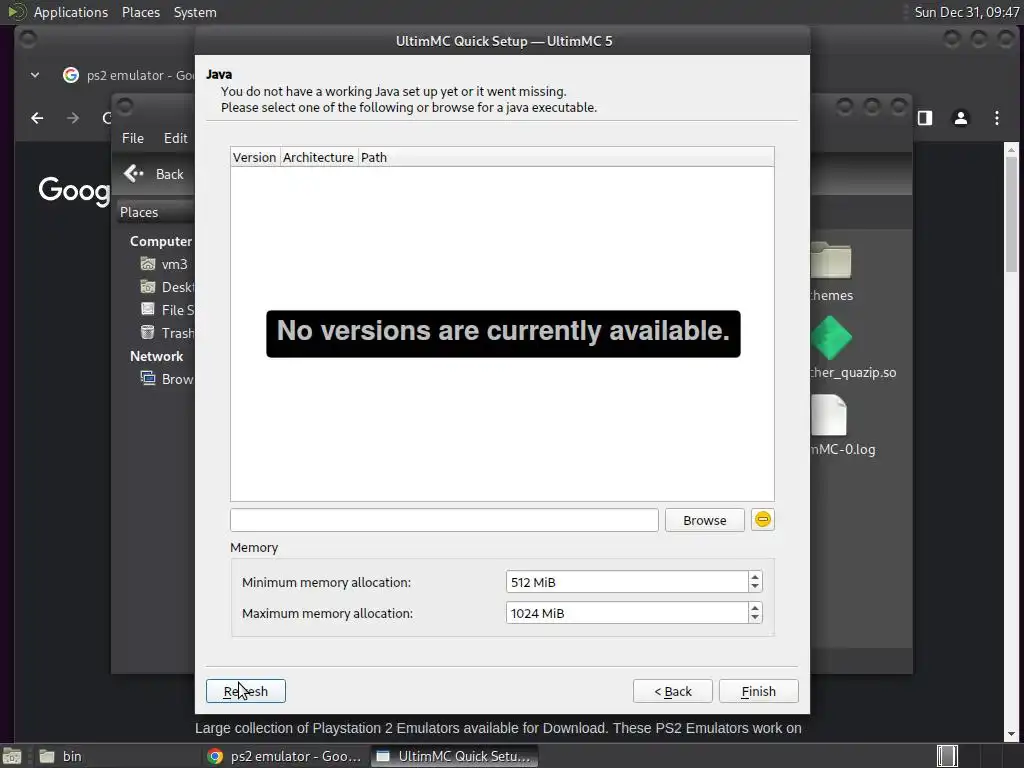Image resolution: width=1024 pixels, height=768 pixels.
Task: Open the Places sidebar header dropdown
Action: [x=155, y=212]
